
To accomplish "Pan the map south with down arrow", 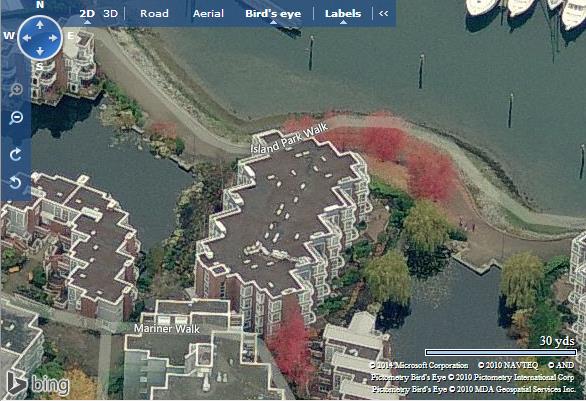I will click(x=40, y=51).
